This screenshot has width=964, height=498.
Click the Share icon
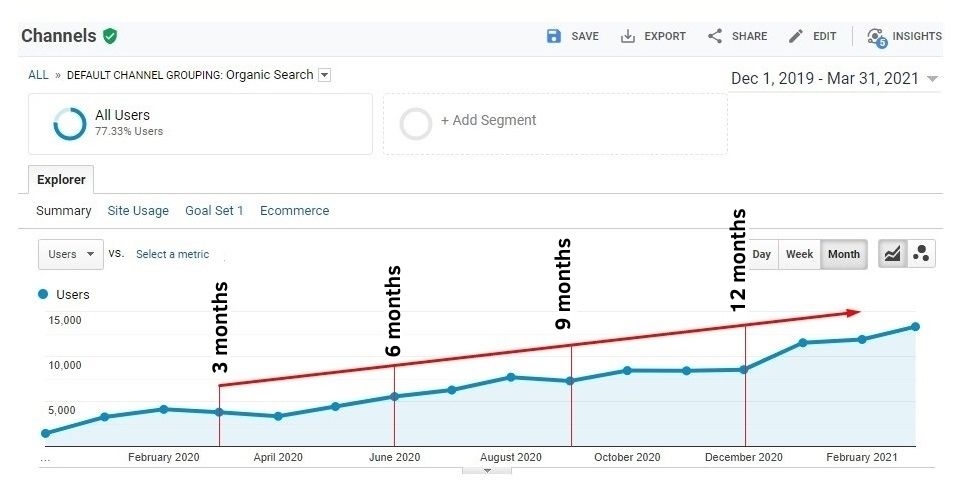pos(715,36)
